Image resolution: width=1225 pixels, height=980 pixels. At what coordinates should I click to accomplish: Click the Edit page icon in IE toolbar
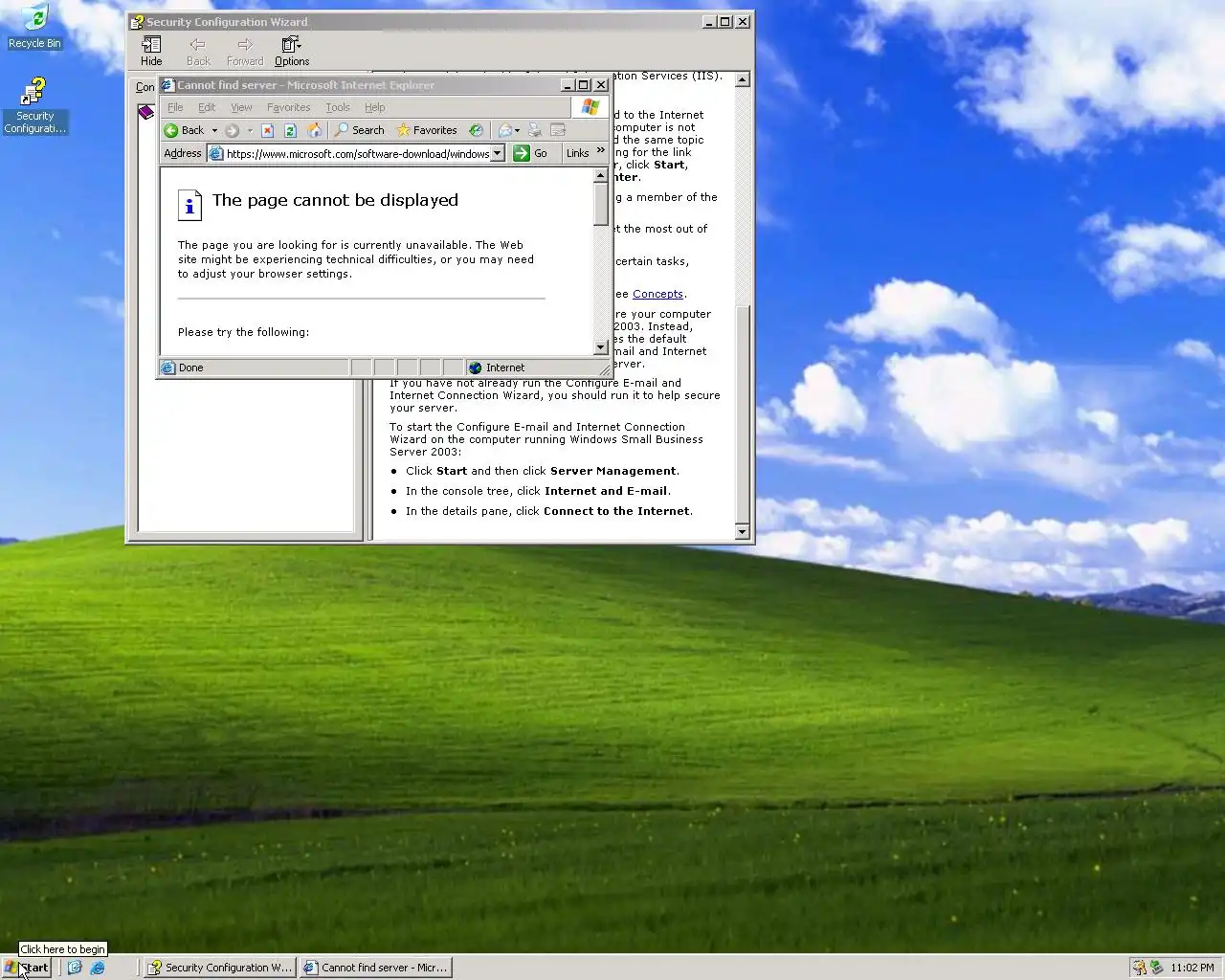pos(558,130)
